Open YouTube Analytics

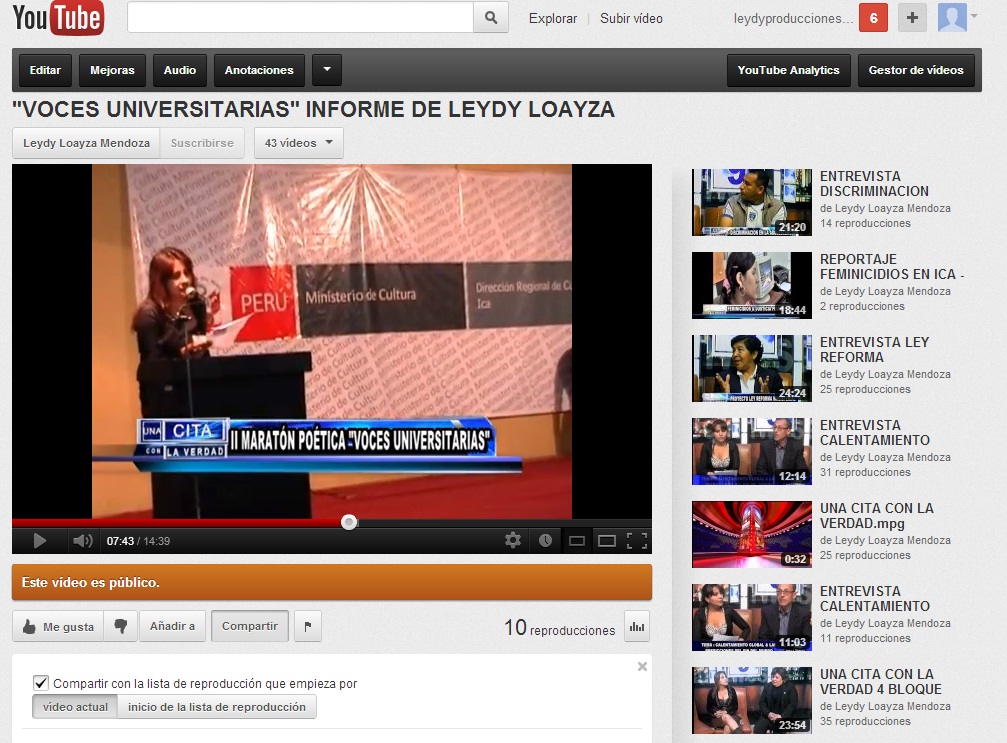tap(788, 70)
